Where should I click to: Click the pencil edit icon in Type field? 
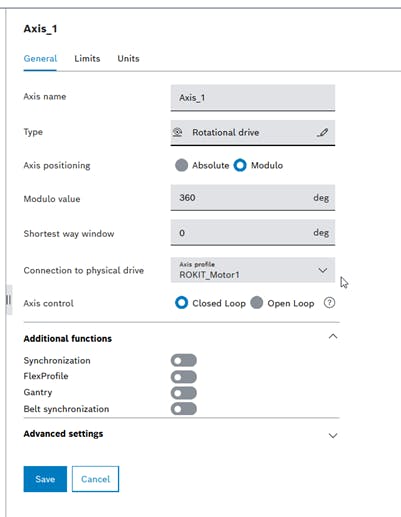click(322, 133)
